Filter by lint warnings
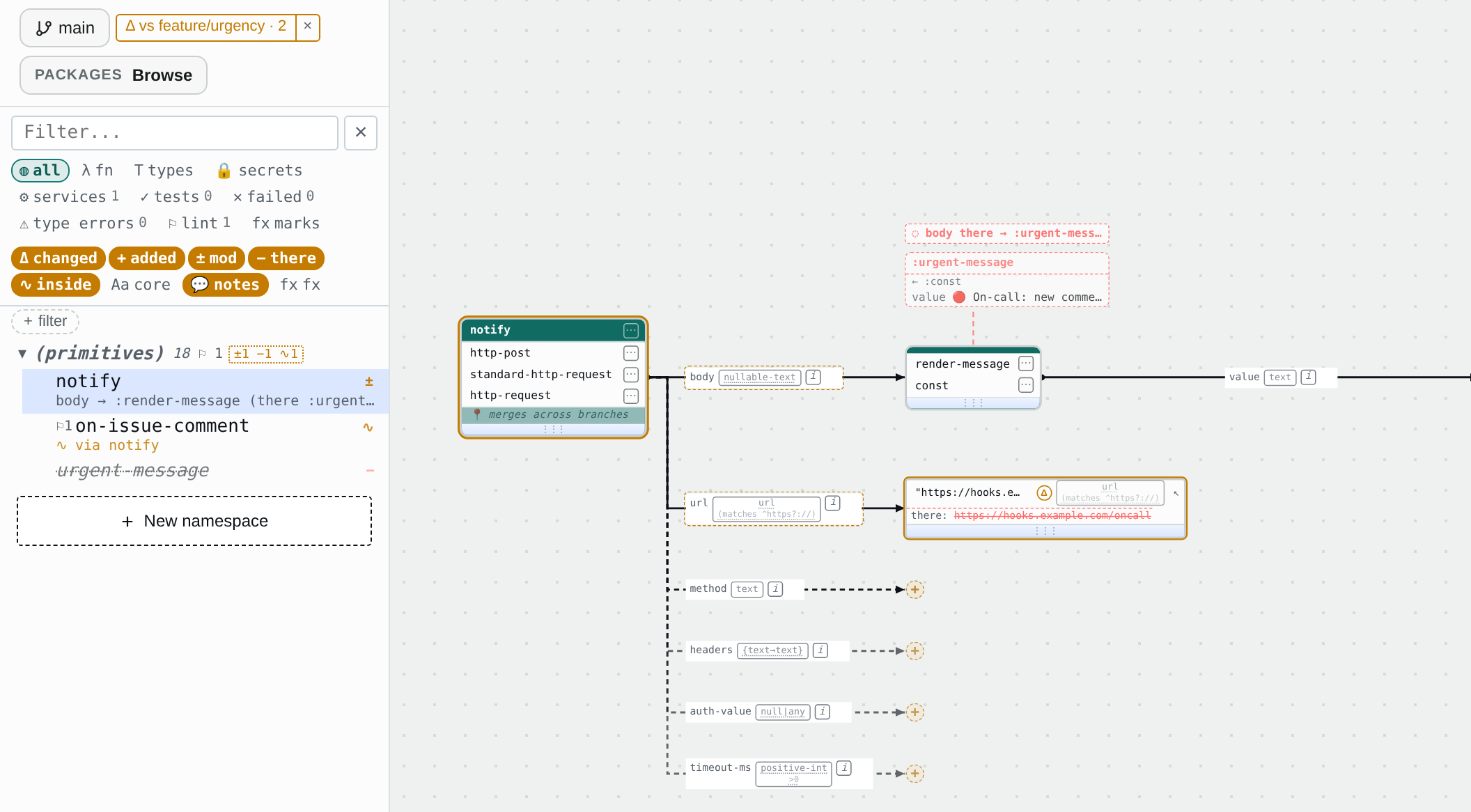Viewport: 1471px width, 812px height. pos(199,224)
